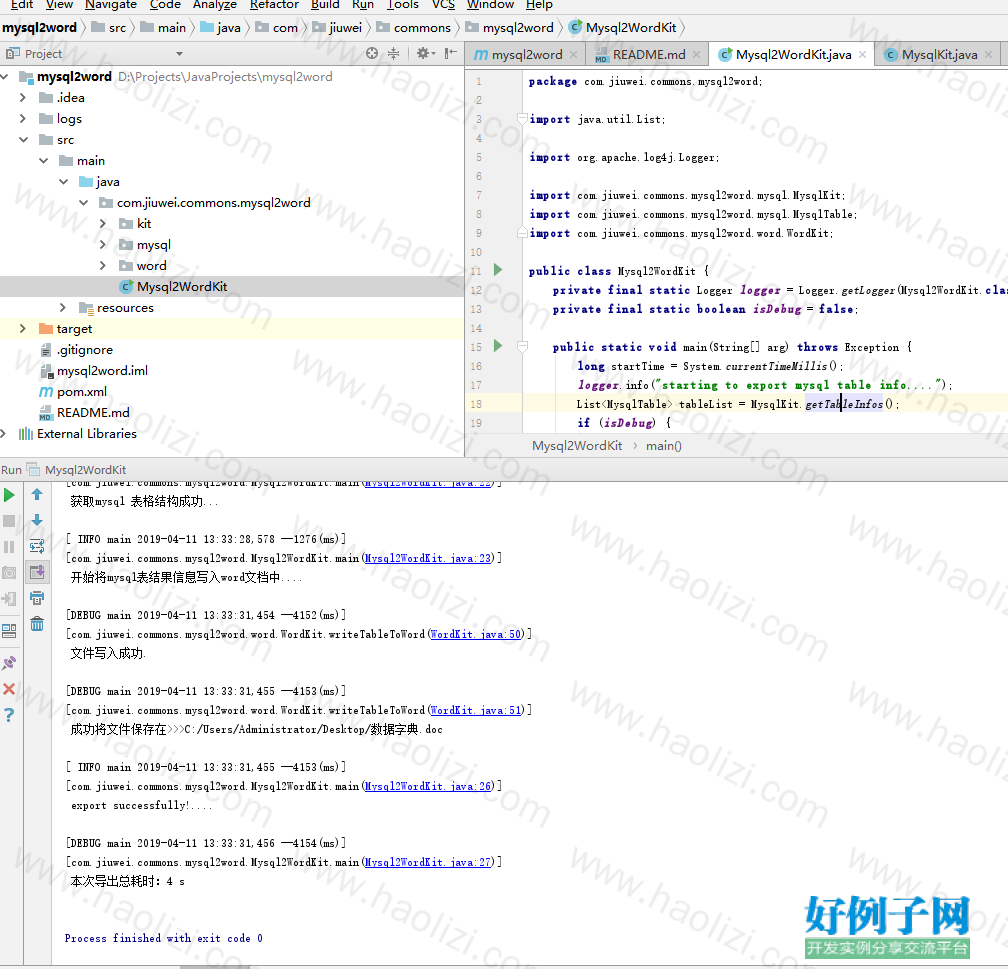Open the VCS menu
The height and width of the screenshot is (969, 1008).
444,5
